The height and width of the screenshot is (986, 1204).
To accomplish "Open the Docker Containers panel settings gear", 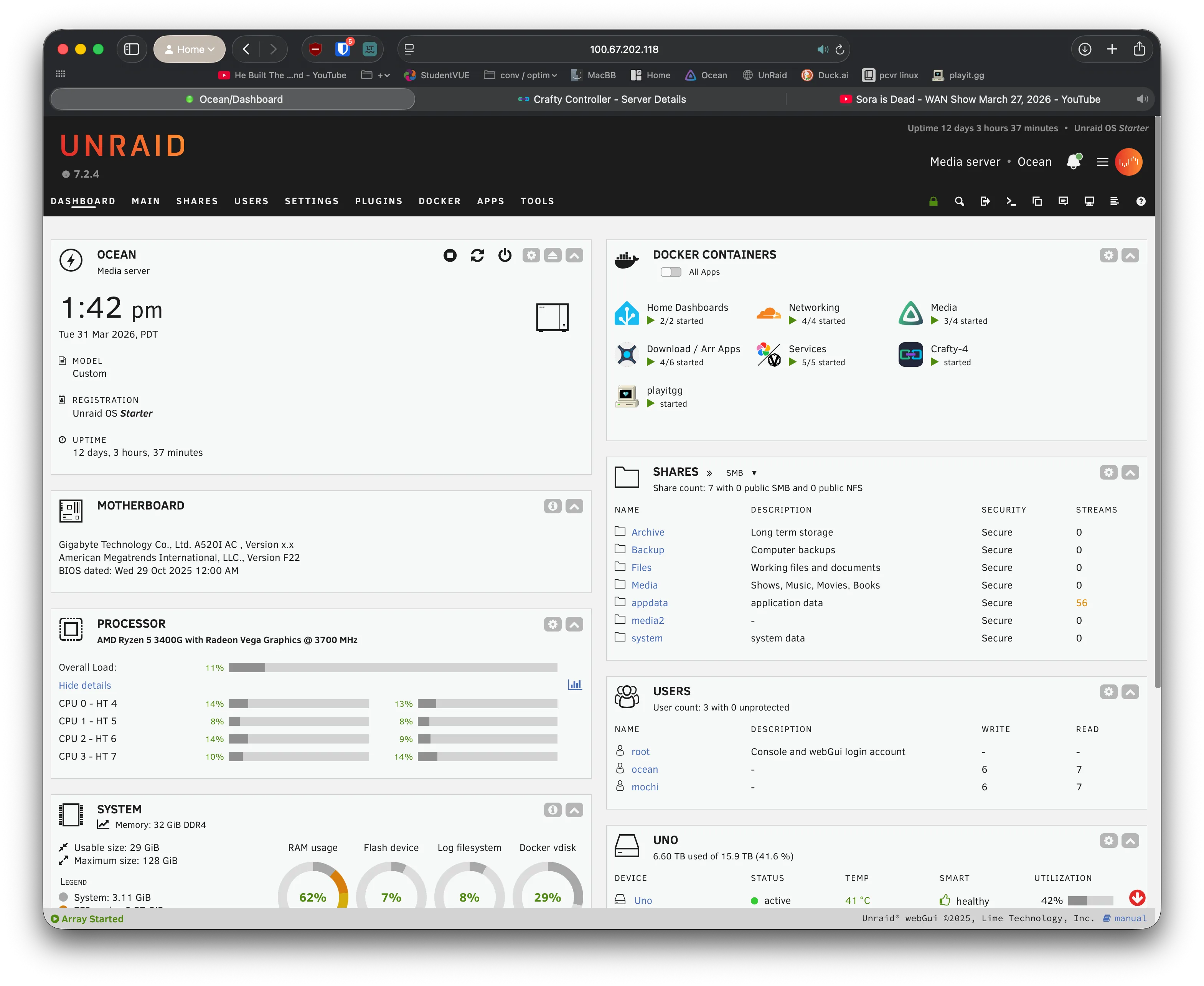I will (x=1108, y=256).
